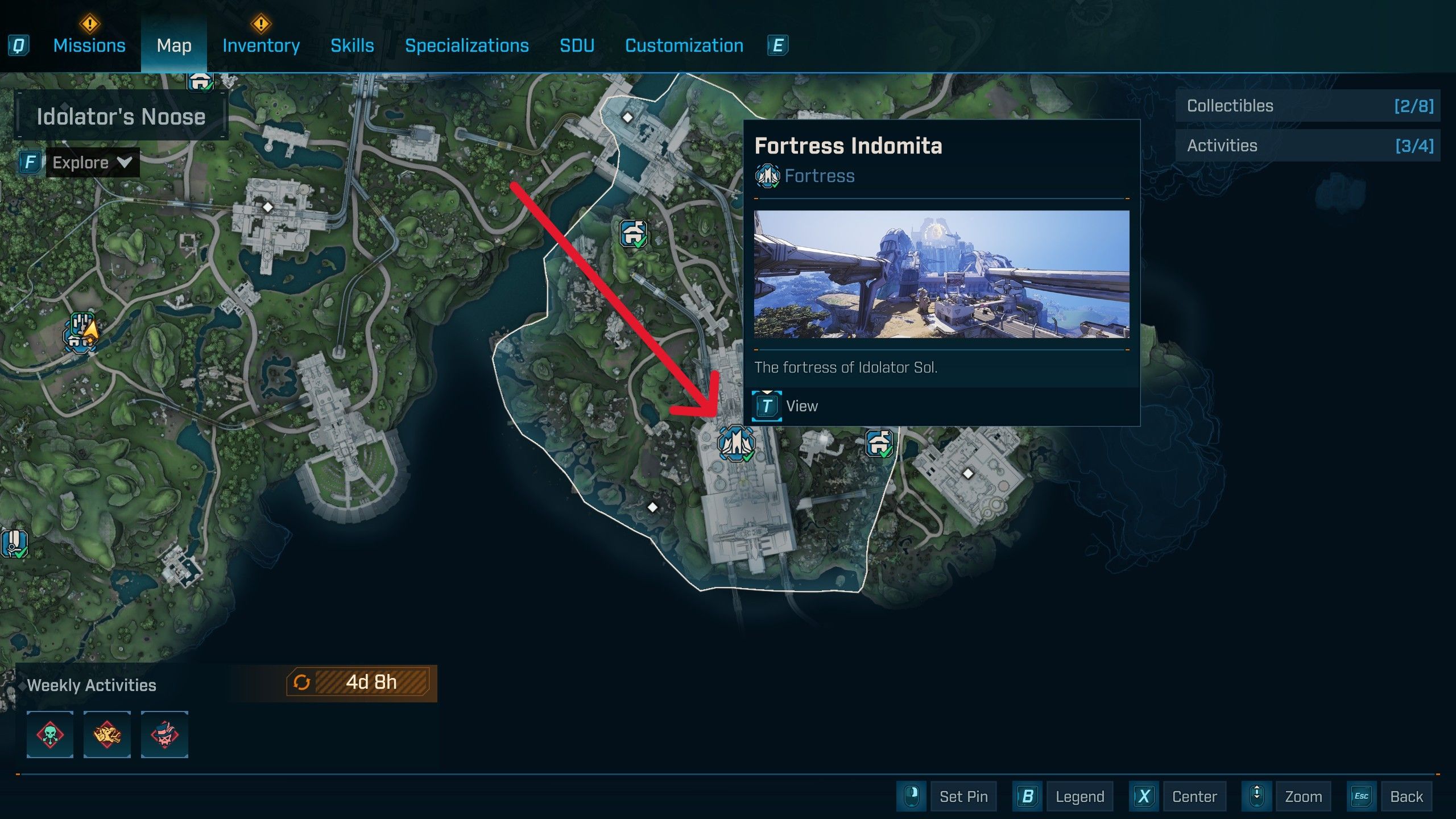Click the Esc key icon beside Back
1456x819 pixels.
point(1362,796)
